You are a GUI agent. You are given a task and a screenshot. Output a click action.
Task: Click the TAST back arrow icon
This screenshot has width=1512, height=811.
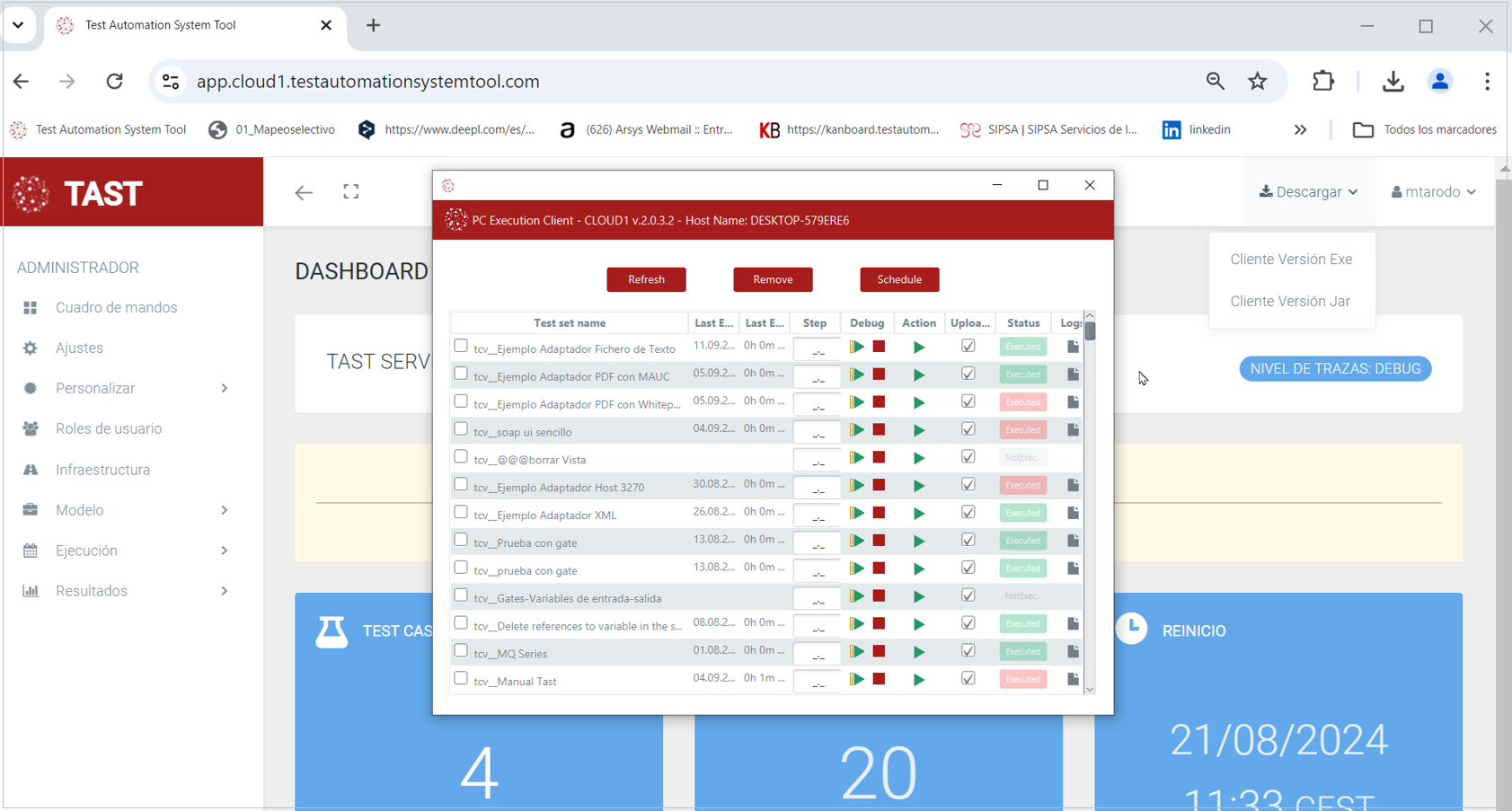[x=304, y=192]
